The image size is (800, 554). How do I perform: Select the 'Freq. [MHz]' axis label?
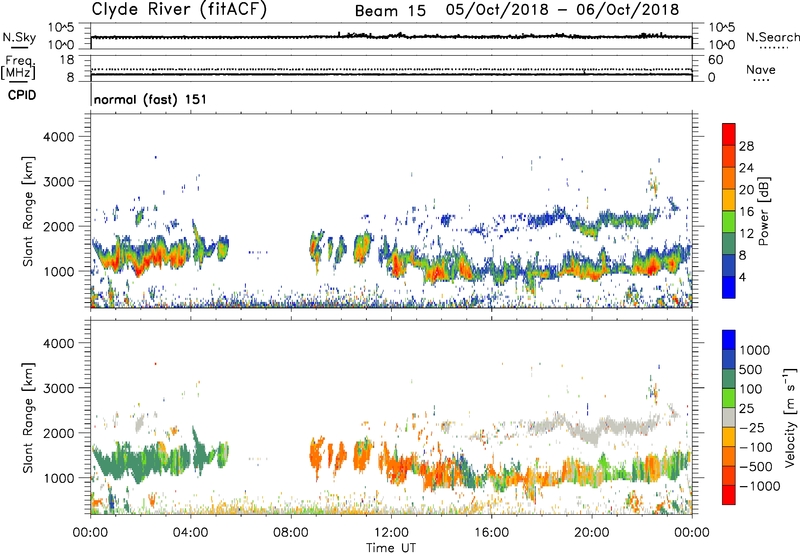[18, 67]
